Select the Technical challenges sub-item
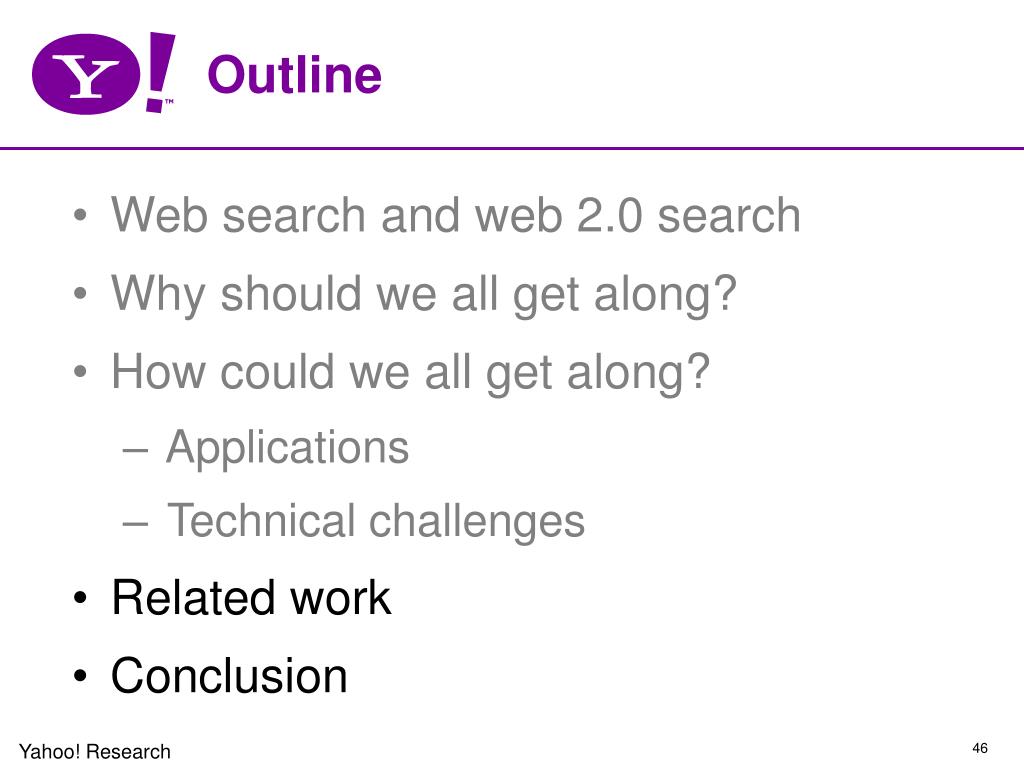 click(376, 521)
